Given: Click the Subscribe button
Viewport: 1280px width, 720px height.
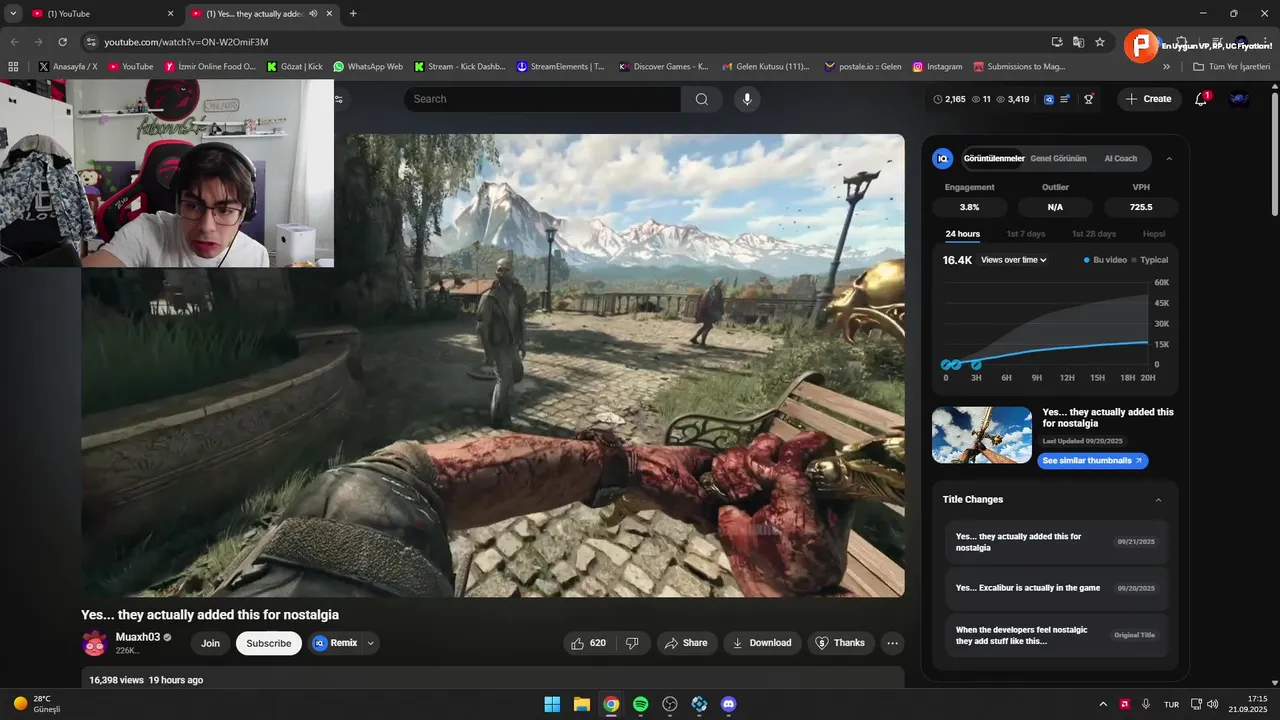Looking at the screenshot, I should point(269,643).
